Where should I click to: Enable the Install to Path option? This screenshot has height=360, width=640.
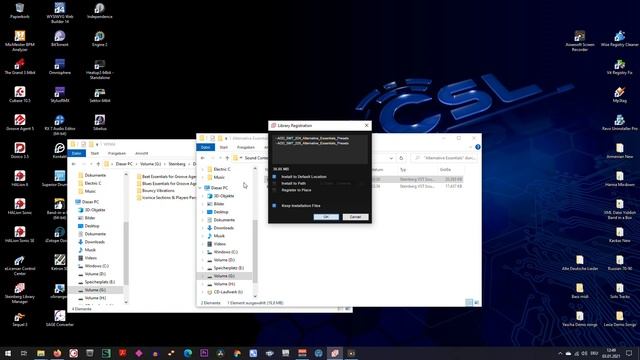click(274, 183)
